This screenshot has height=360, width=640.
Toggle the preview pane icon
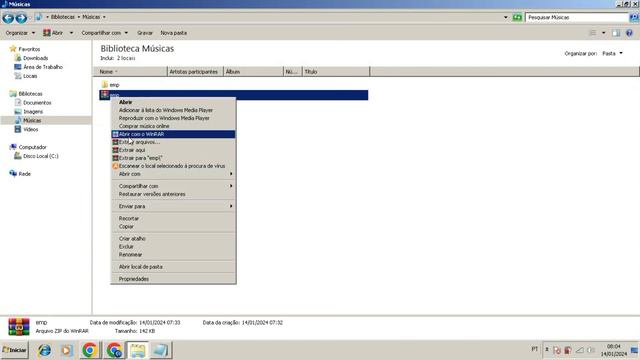point(616,33)
